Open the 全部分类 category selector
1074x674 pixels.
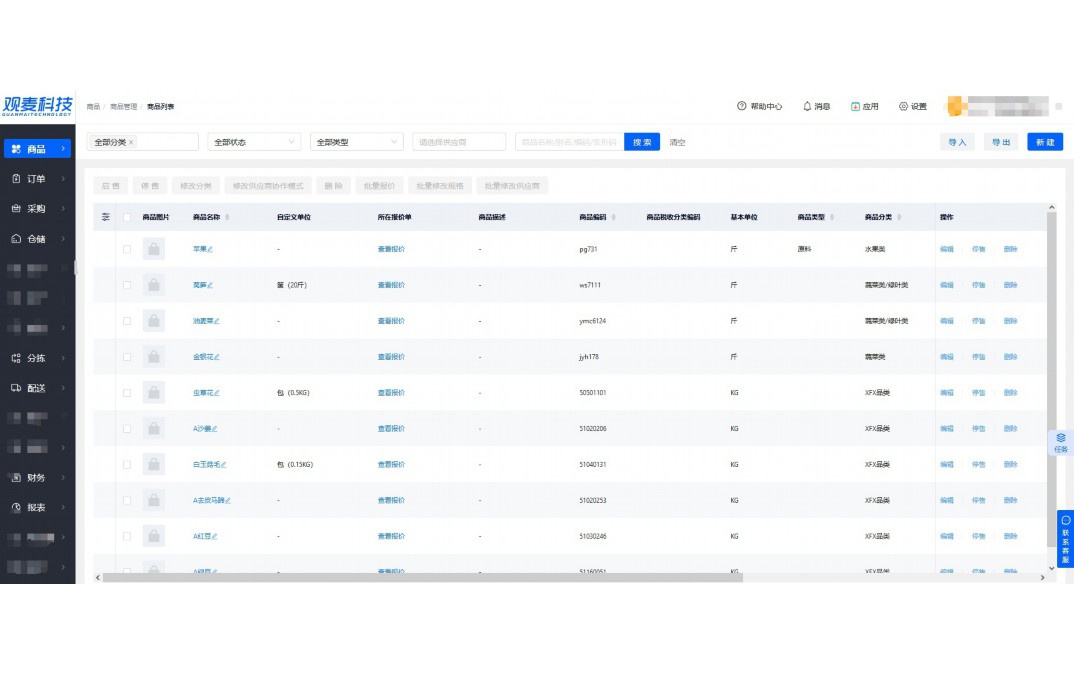pos(142,142)
